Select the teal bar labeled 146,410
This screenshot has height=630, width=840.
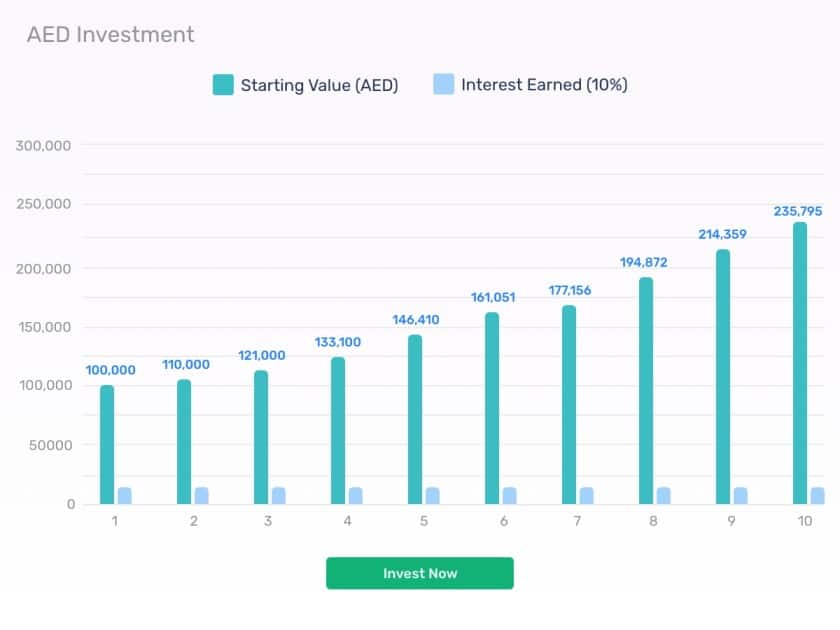pyautogui.click(x=415, y=419)
